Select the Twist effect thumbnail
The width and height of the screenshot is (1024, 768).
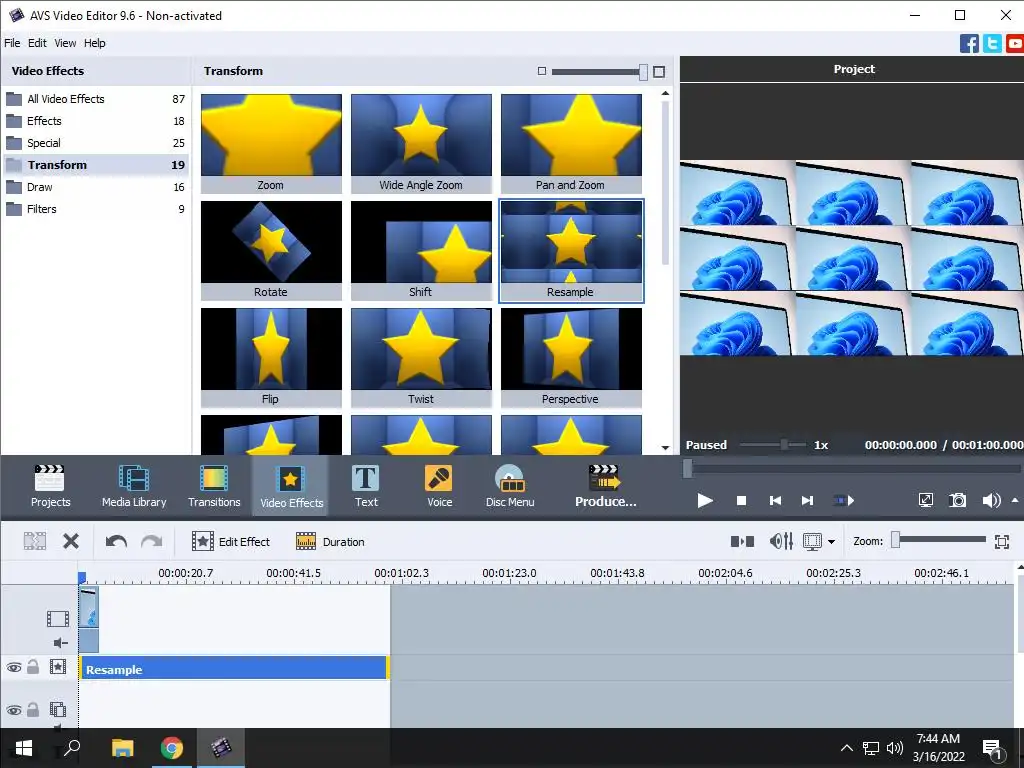(421, 358)
